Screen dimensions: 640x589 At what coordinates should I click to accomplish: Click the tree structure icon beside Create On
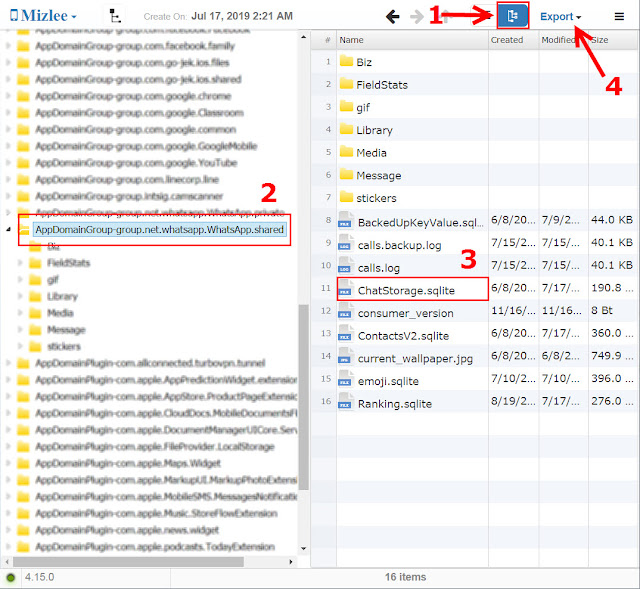click(x=115, y=16)
